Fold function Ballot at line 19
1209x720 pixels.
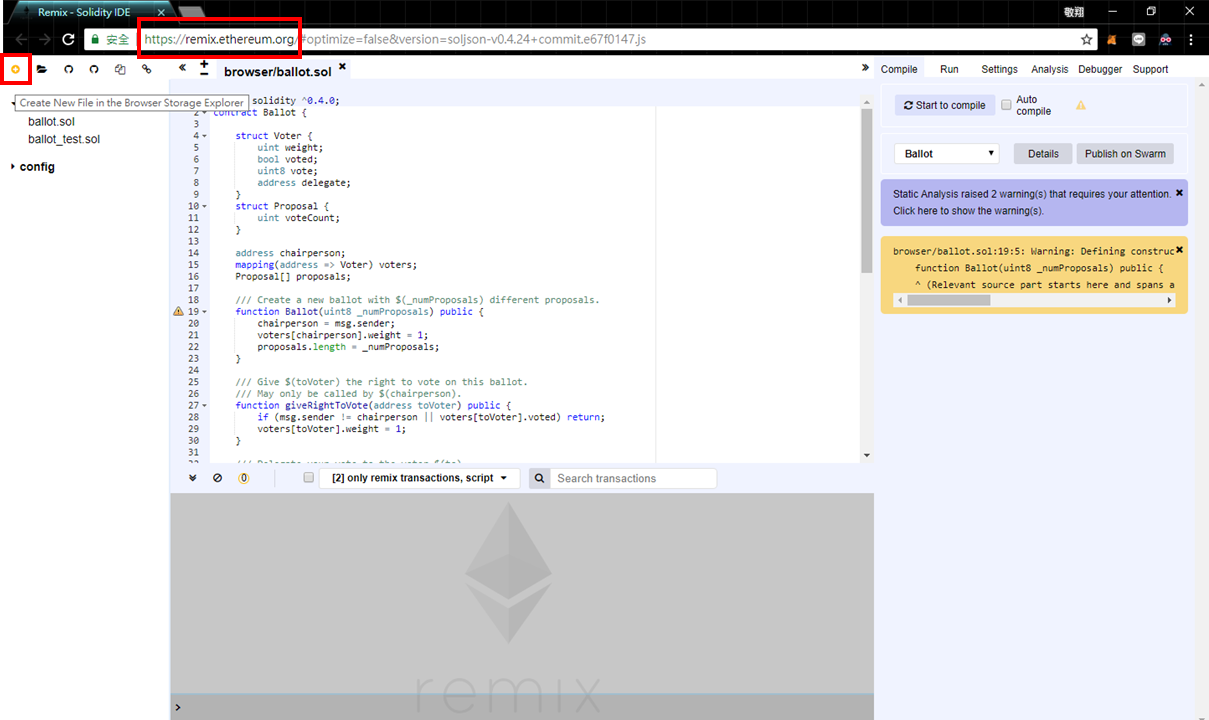205,312
